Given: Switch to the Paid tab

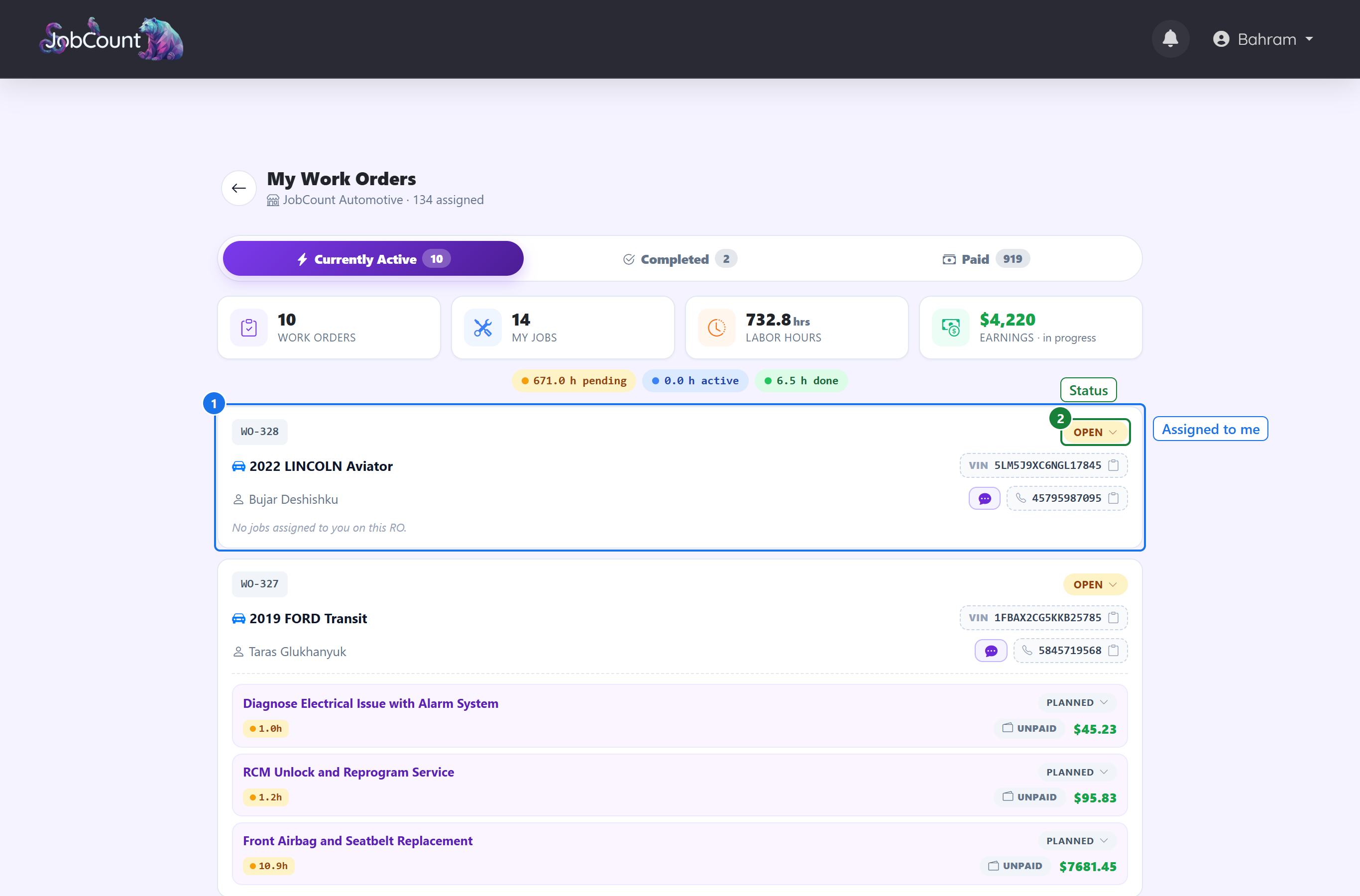Looking at the screenshot, I should 986,259.
